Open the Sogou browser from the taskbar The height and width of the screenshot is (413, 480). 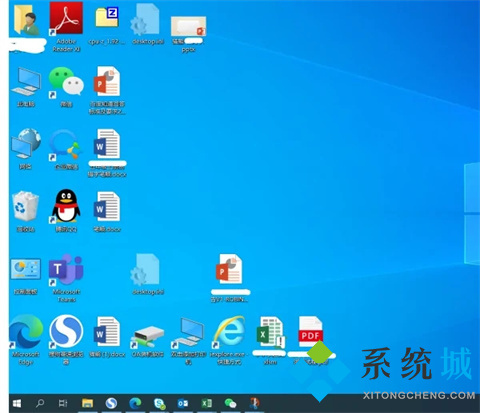pos(111,403)
